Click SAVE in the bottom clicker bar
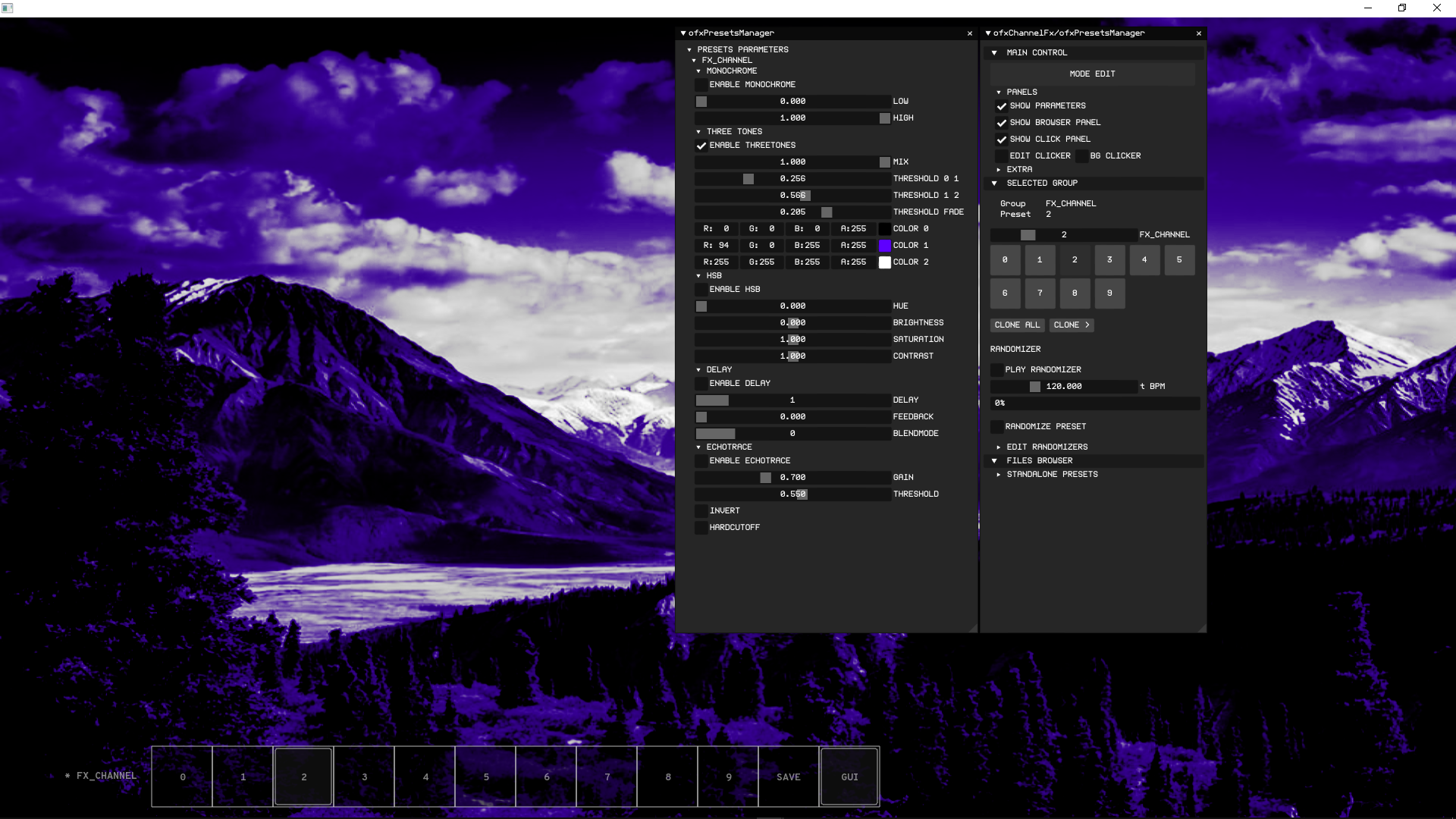The height and width of the screenshot is (819, 1456). click(x=789, y=777)
